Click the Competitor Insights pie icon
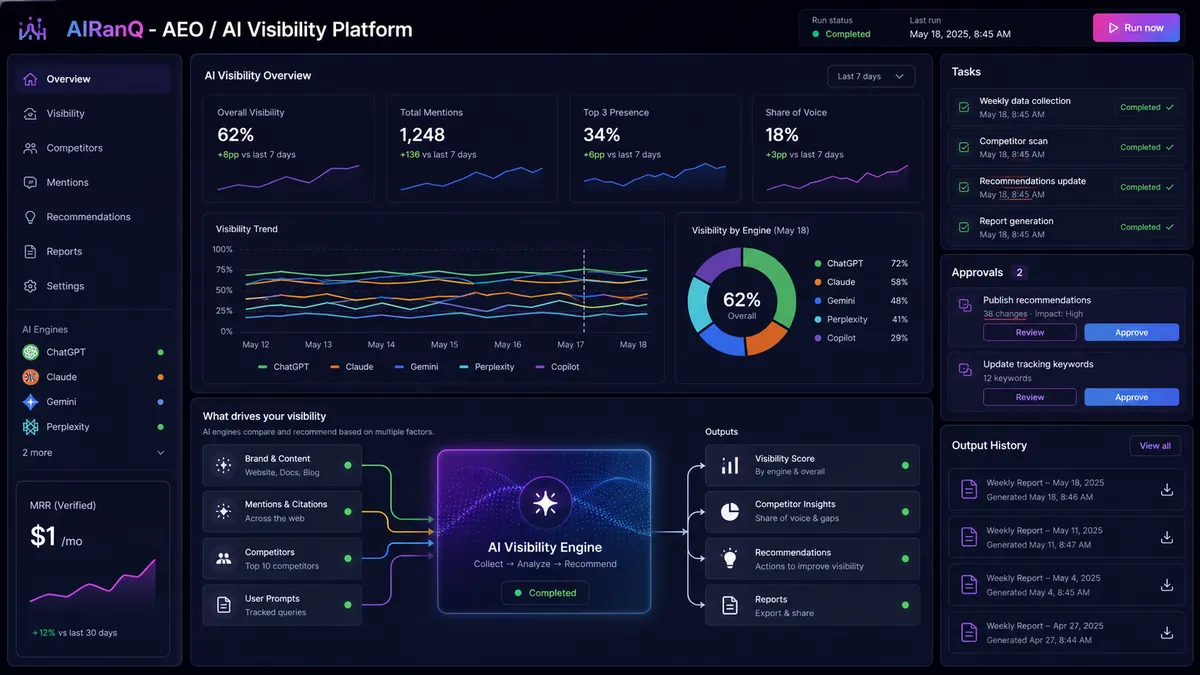This screenshot has height=675, width=1200. (730, 511)
